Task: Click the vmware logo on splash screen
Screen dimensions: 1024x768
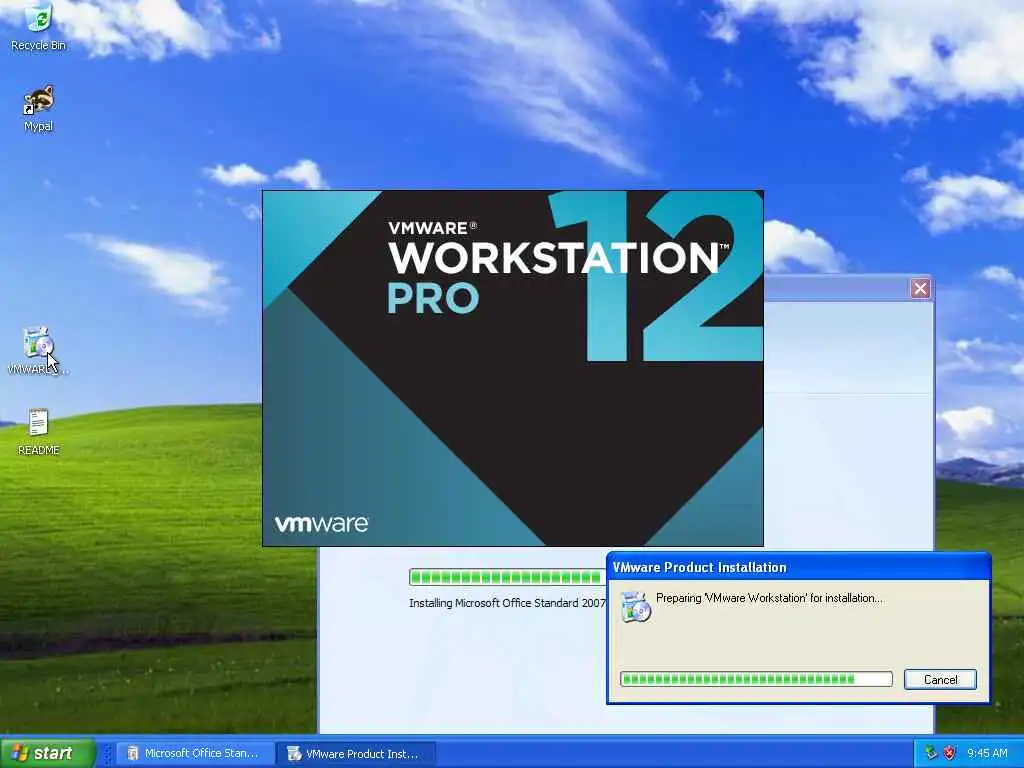Action: [321, 524]
